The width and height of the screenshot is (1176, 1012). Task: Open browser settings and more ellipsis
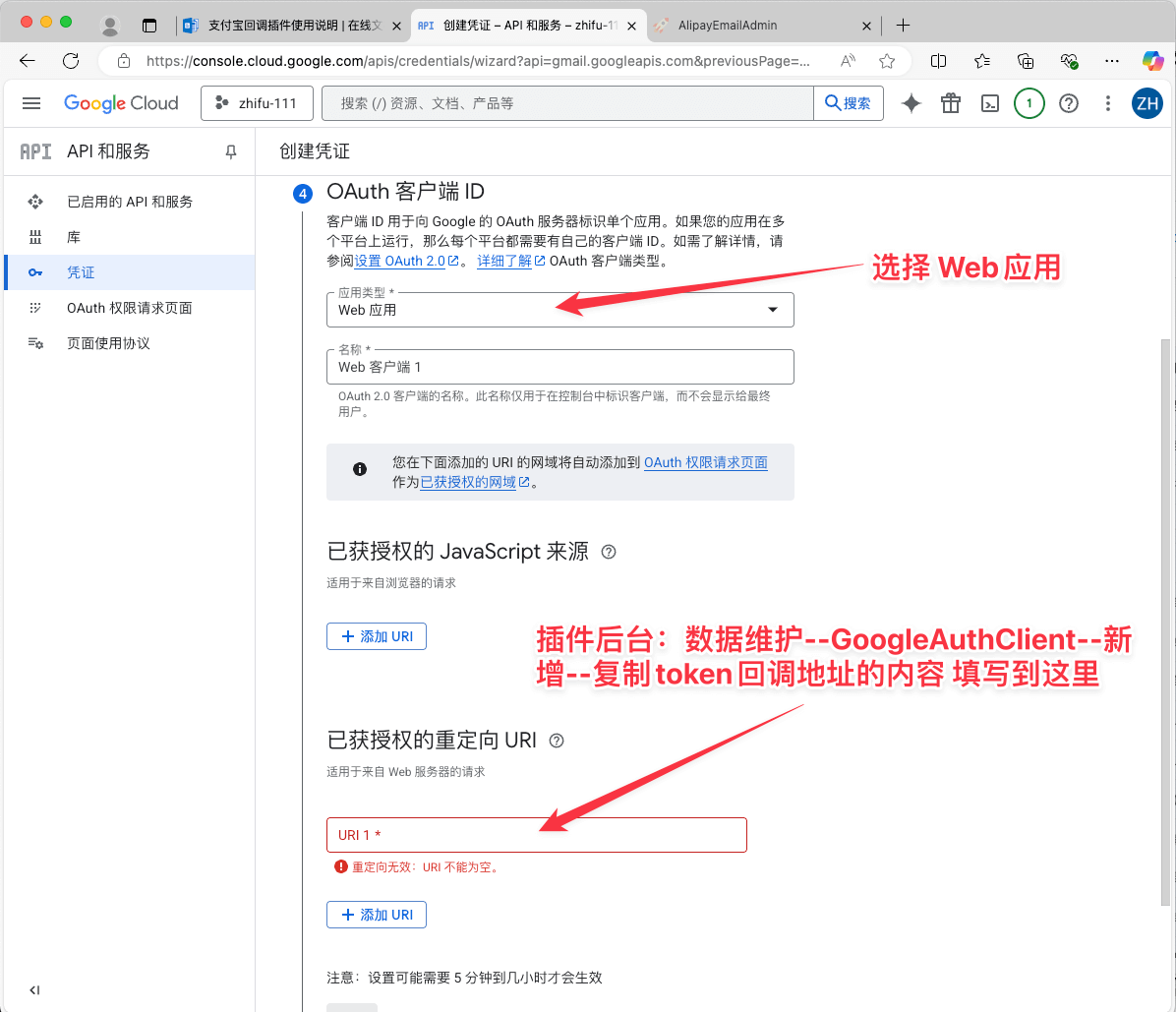click(1112, 61)
